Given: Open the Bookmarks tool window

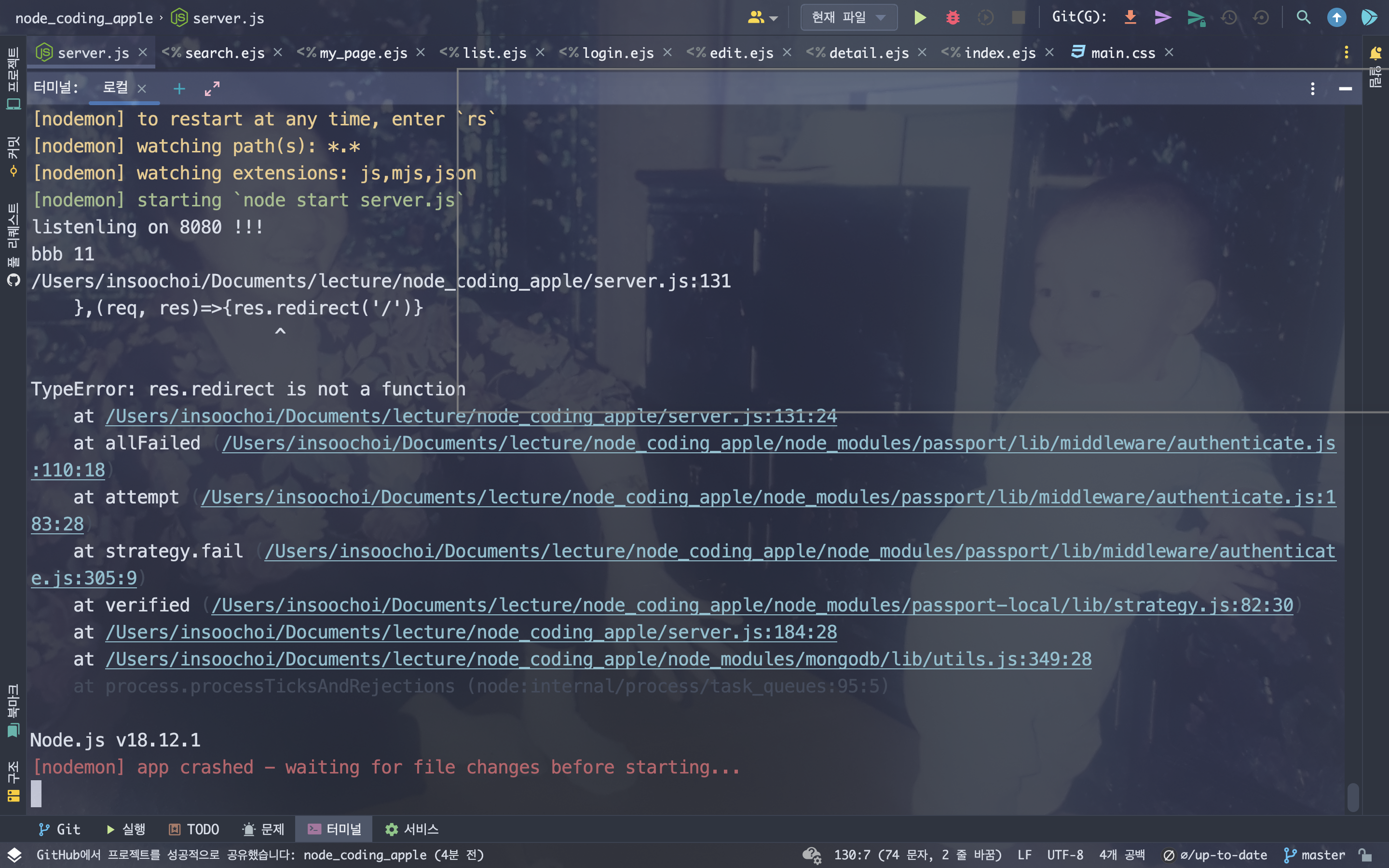Looking at the screenshot, I should pos(13,710).
